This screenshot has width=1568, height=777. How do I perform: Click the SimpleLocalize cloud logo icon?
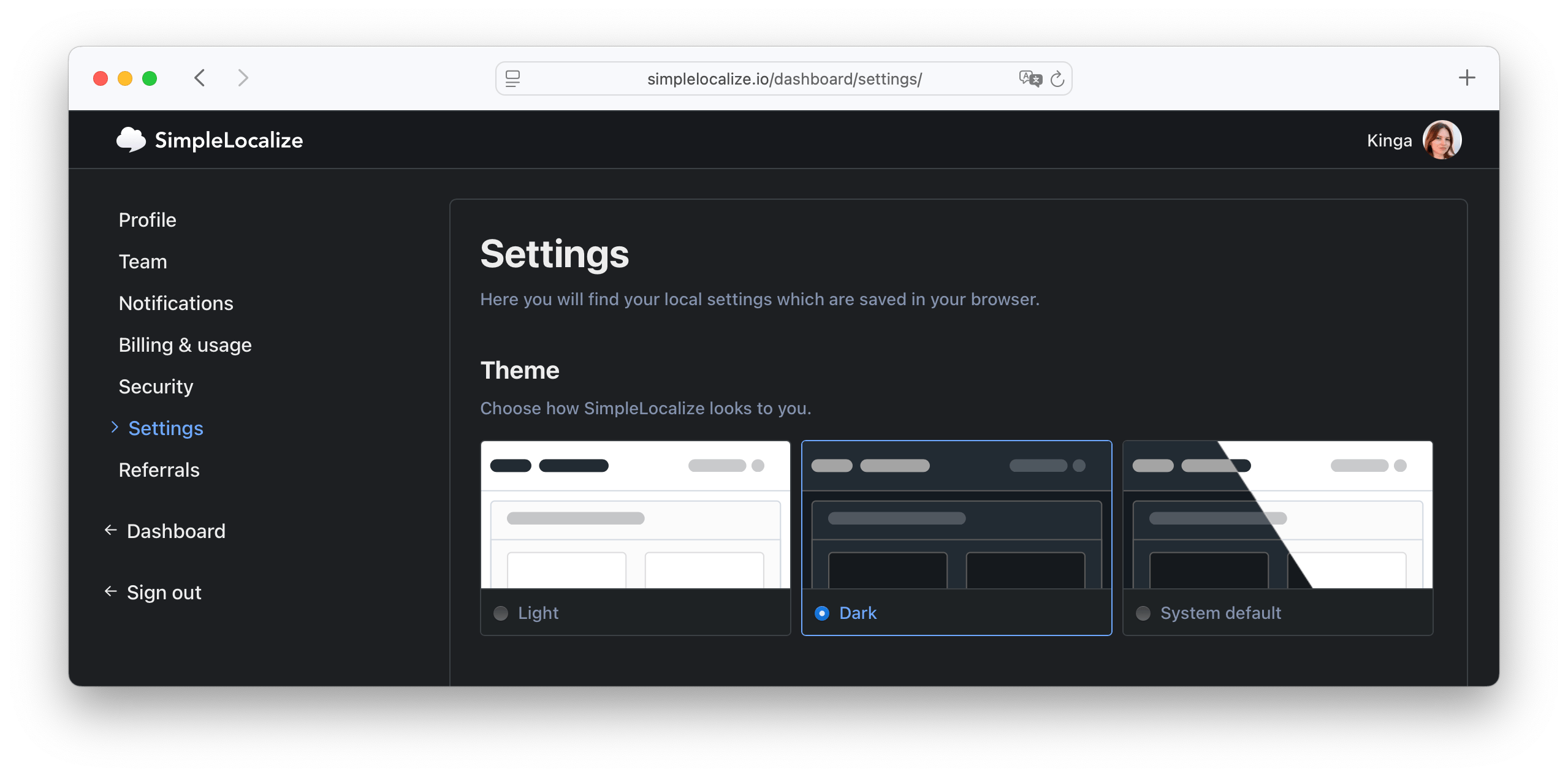(x=131, y=140)
